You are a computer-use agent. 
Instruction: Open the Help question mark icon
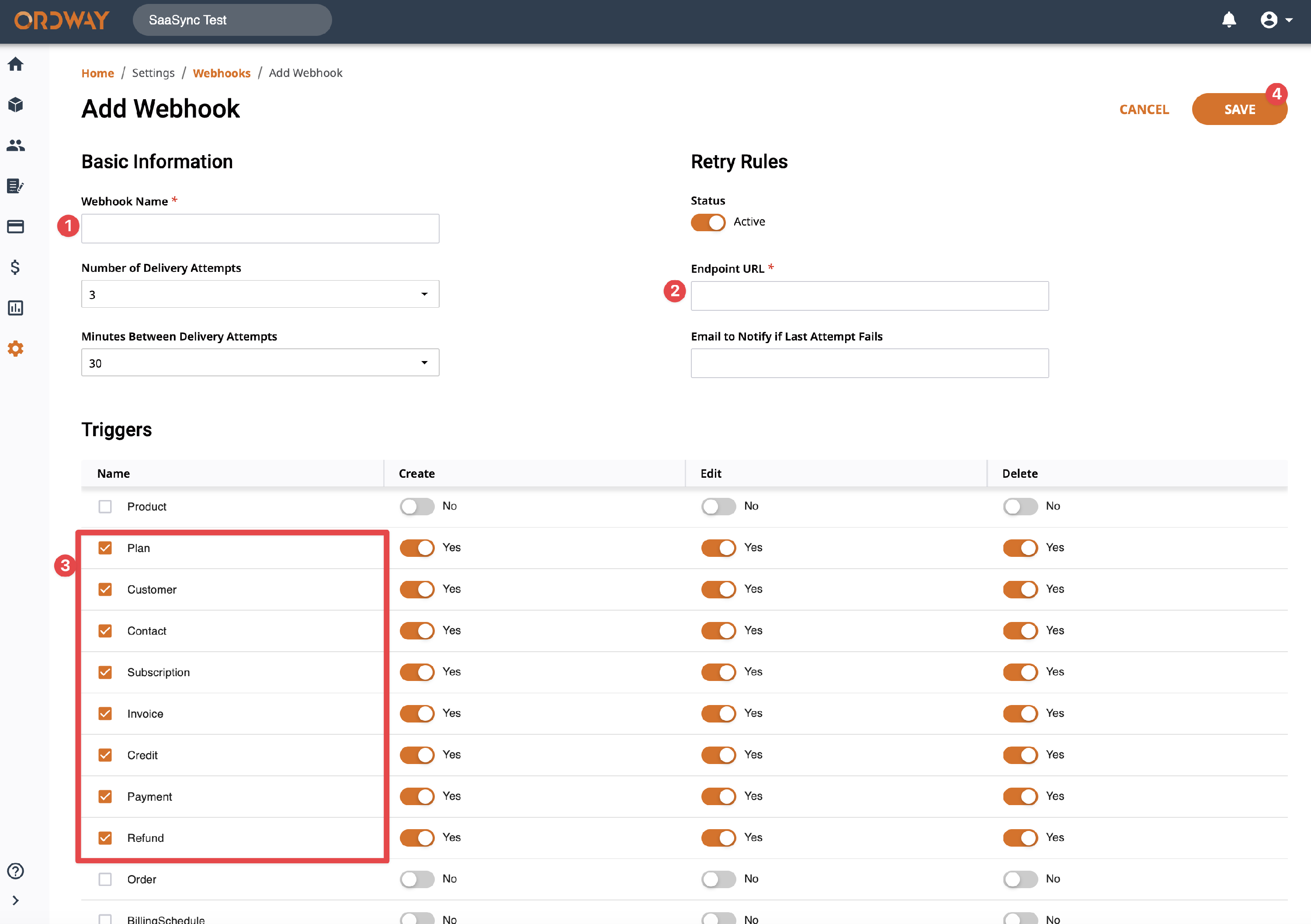click(x=15, y=871)
